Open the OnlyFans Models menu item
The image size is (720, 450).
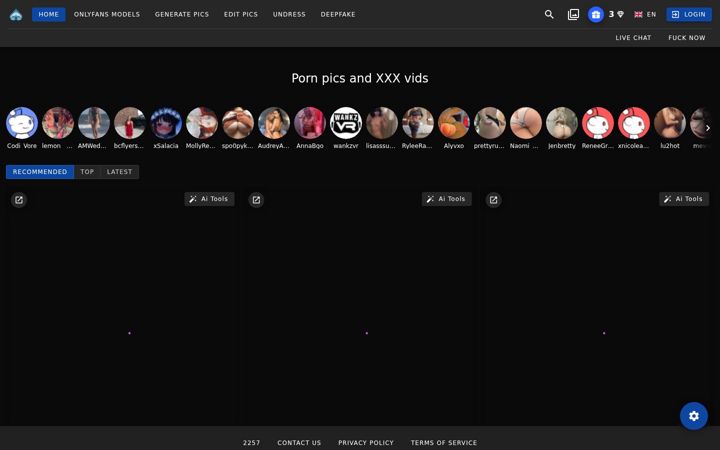click(107, 15)
